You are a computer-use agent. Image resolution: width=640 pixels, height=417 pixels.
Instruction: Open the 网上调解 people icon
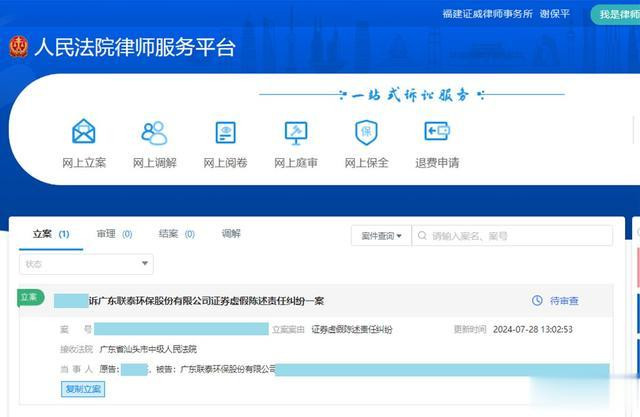click(x=154, y=133)
